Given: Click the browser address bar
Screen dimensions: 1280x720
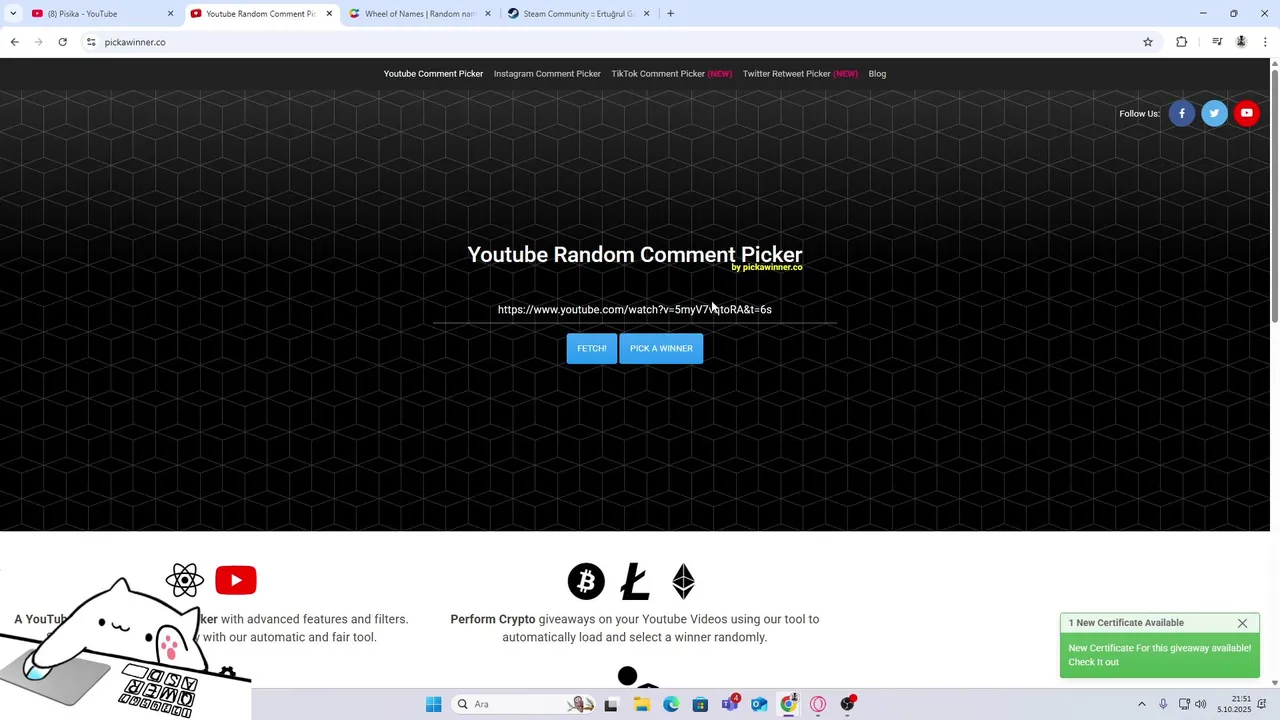Looking at the screenshot, I should point(610,42).
